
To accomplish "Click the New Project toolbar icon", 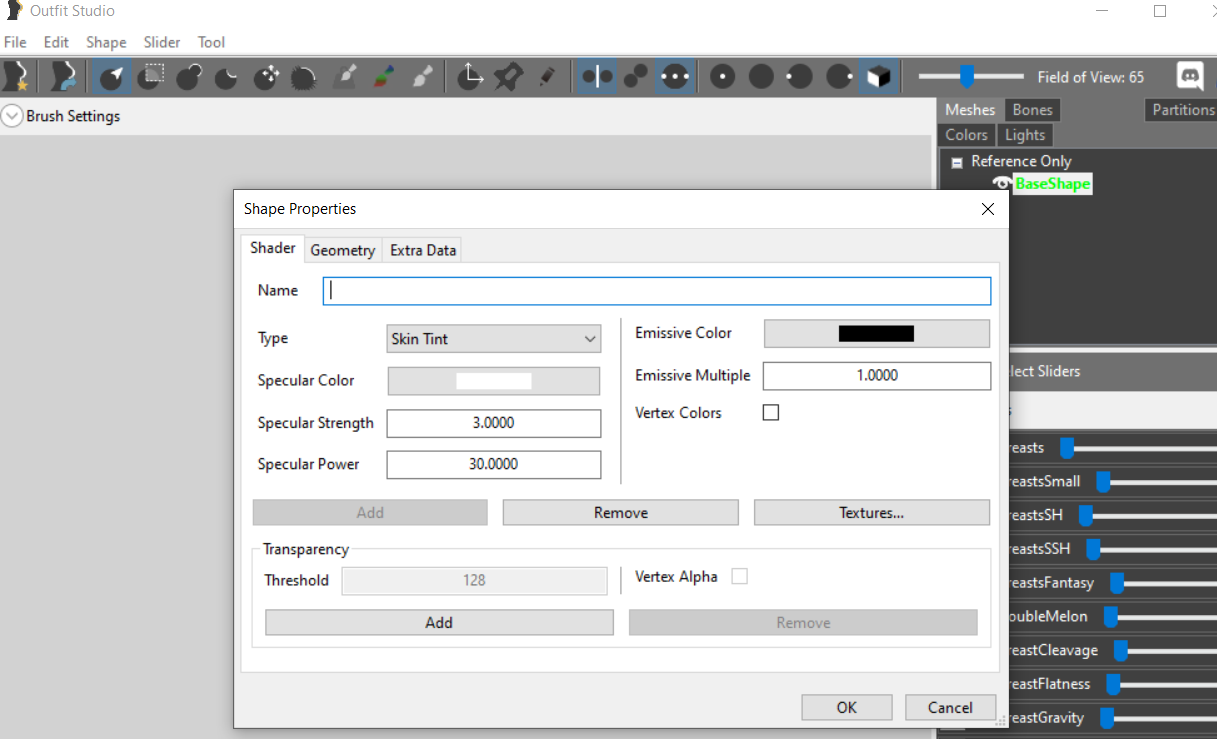I will (x=17, y=77).
